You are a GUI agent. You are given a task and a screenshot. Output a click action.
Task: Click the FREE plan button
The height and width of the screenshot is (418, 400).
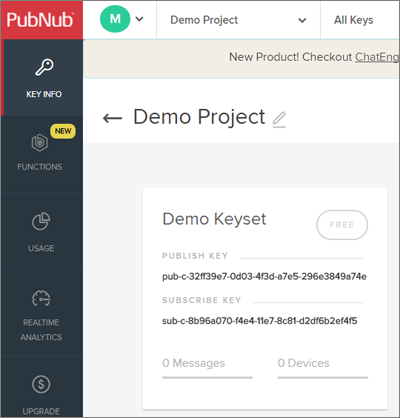coord(342,225)
